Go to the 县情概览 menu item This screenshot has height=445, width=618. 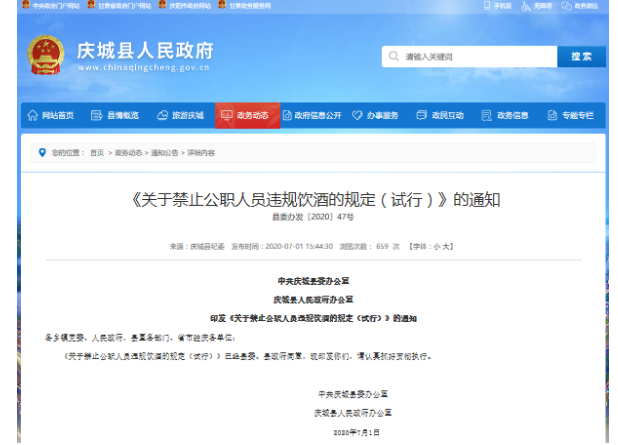point(115,115)
